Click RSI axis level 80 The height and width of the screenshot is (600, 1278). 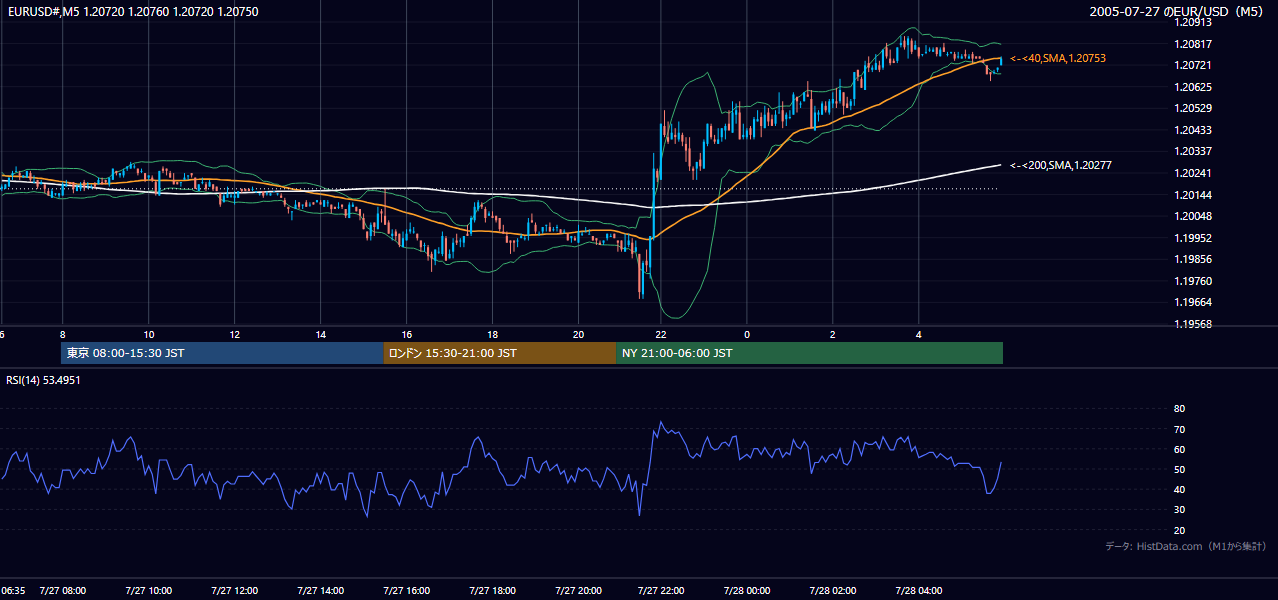coord(1180,409)
